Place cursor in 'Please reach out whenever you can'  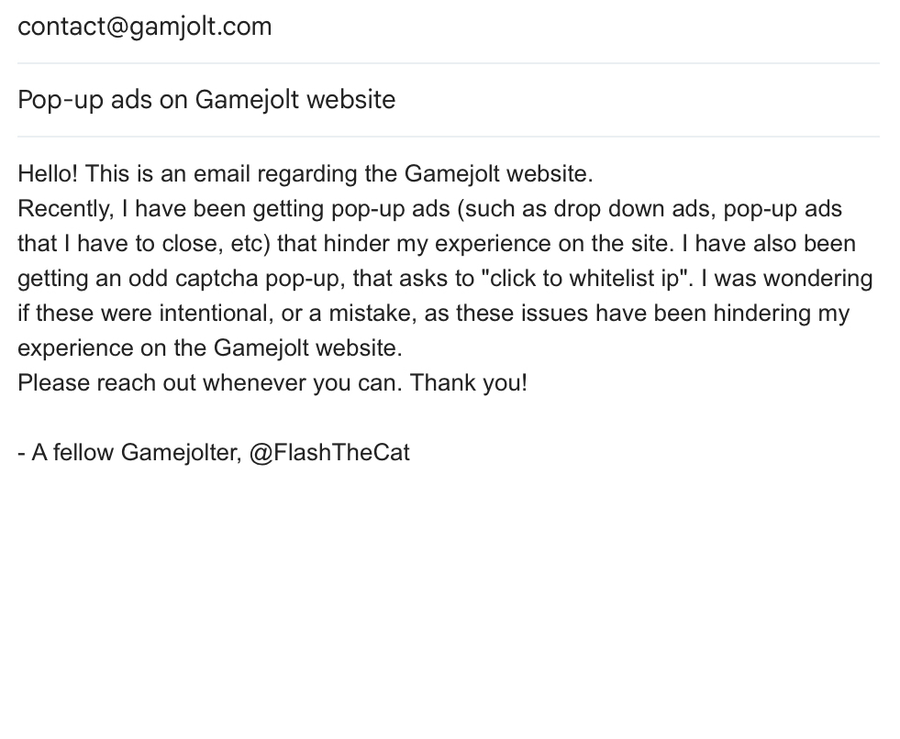tap(210, 383)
